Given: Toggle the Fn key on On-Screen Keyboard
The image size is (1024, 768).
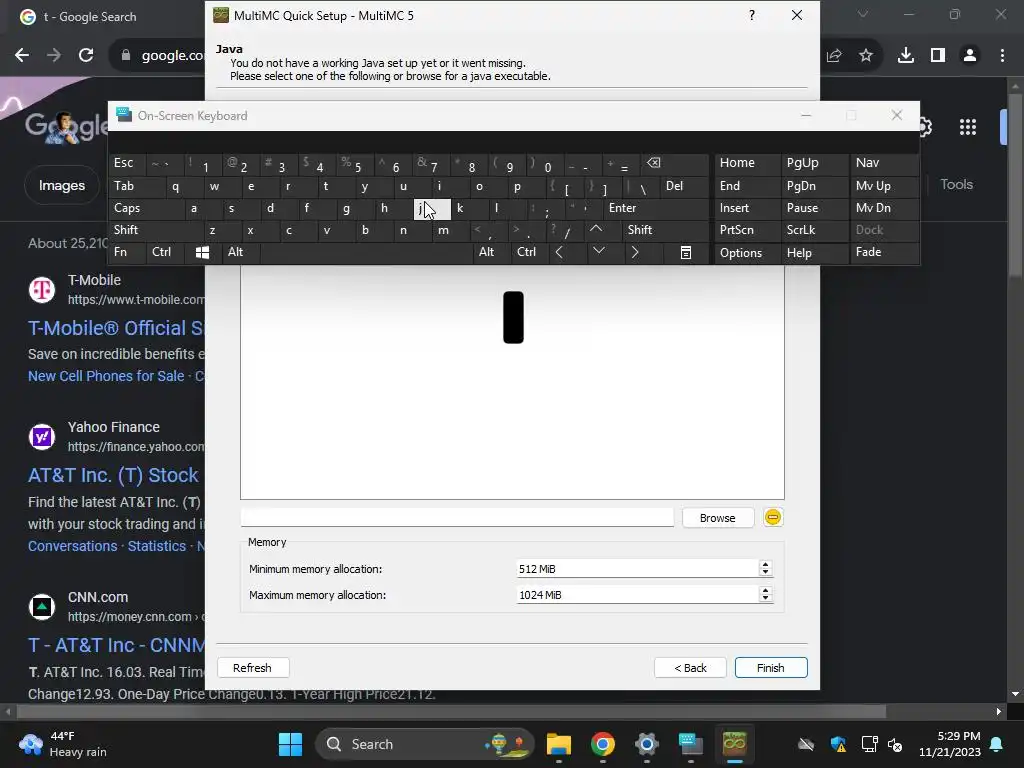Looking at the screenshot, I should [127, 252].
